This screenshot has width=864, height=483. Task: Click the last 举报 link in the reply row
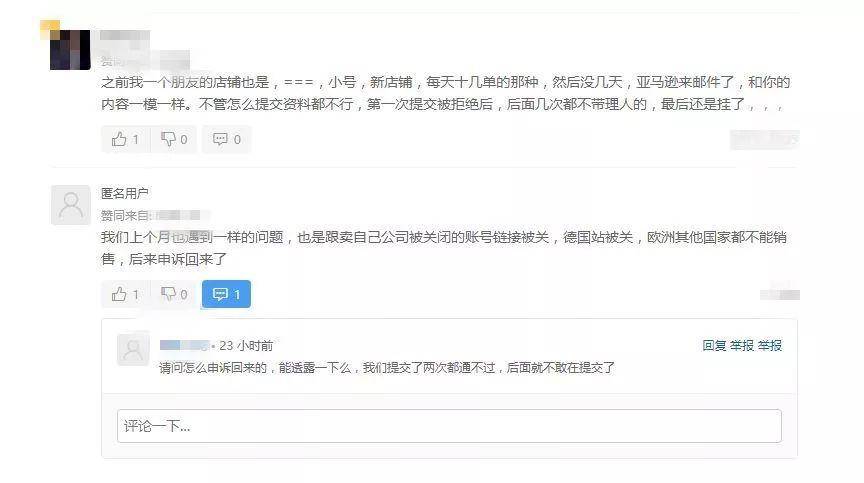point(769,346)
